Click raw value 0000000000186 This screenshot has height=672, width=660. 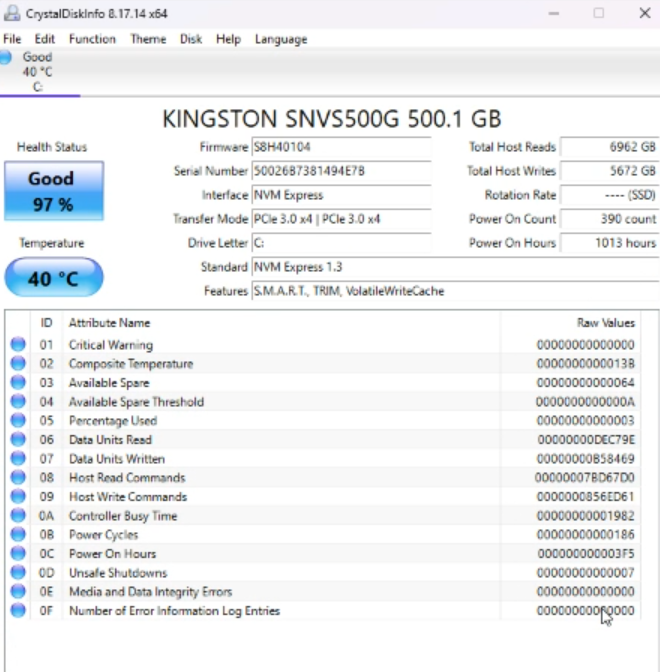[585, 534]
